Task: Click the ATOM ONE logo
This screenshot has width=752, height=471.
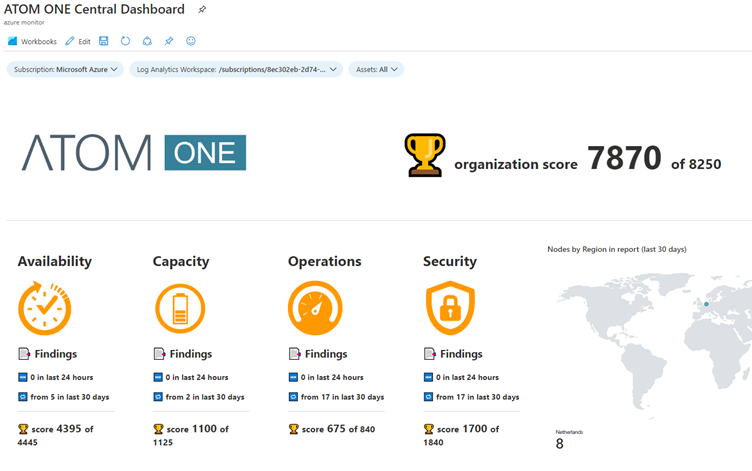Action: [134, 153]
